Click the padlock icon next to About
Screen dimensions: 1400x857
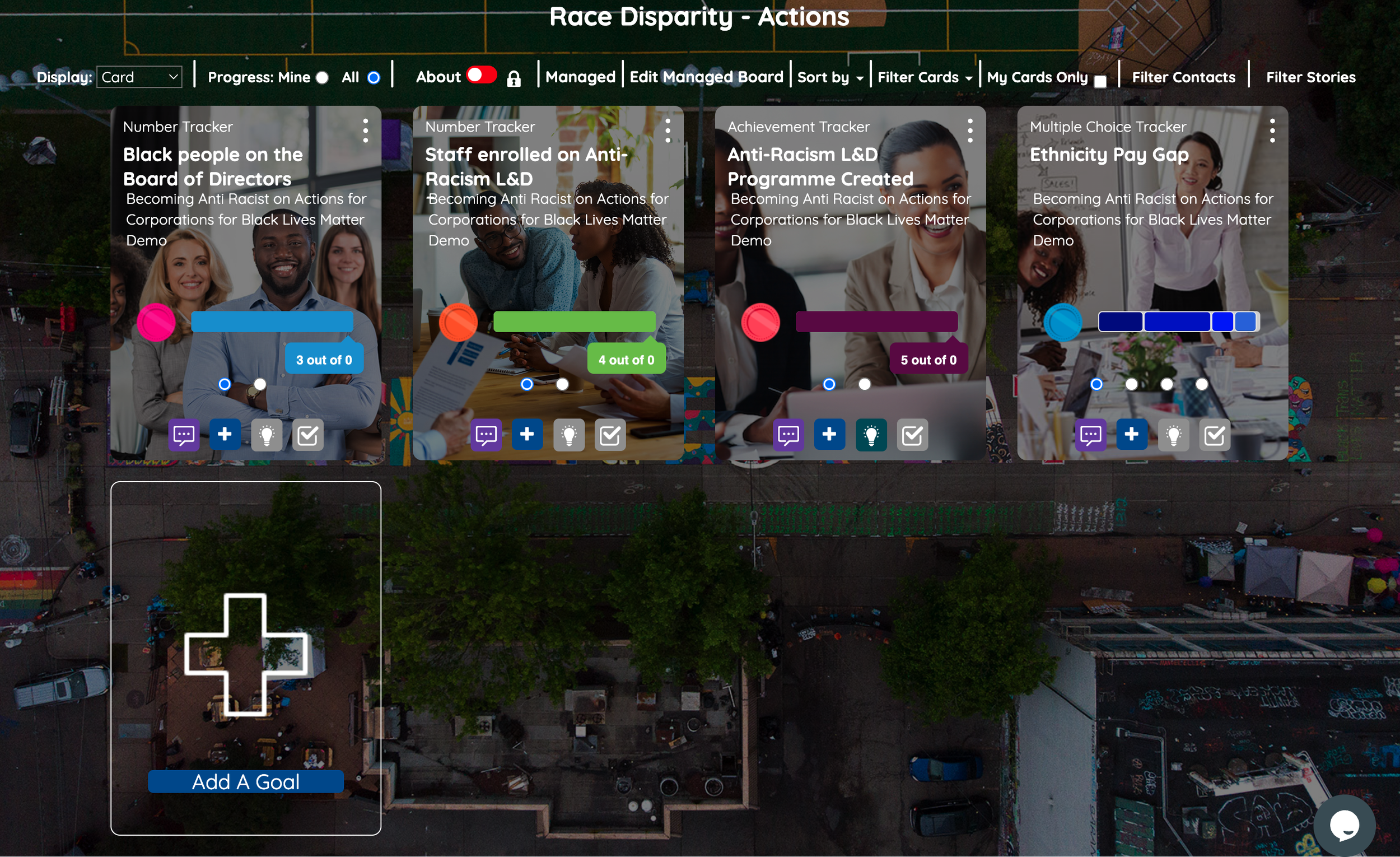click(x=514, y=78)
